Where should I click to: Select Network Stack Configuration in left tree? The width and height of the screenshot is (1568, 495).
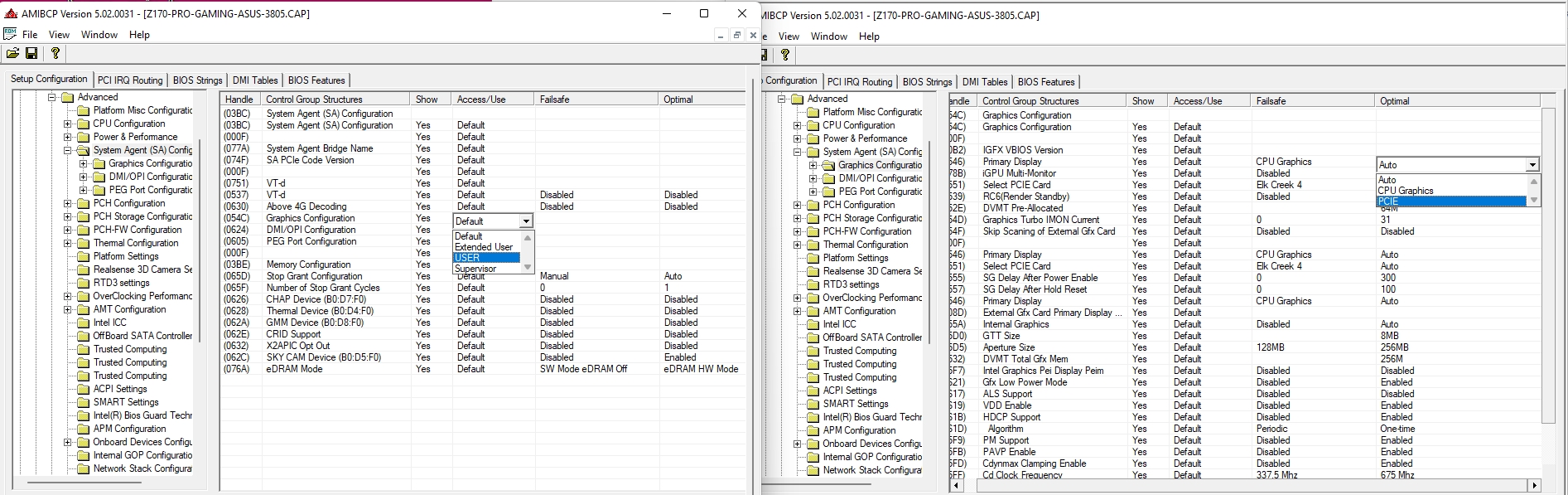click(142, 468)
